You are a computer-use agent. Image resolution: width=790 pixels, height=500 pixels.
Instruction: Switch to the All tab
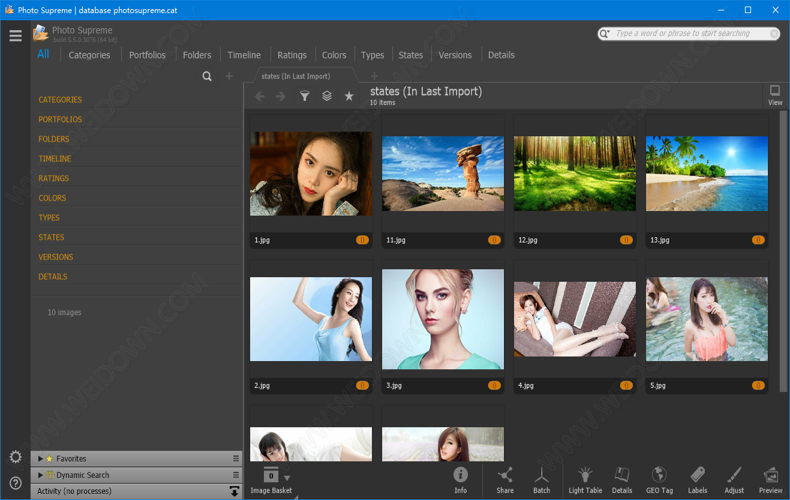point(43,54)
